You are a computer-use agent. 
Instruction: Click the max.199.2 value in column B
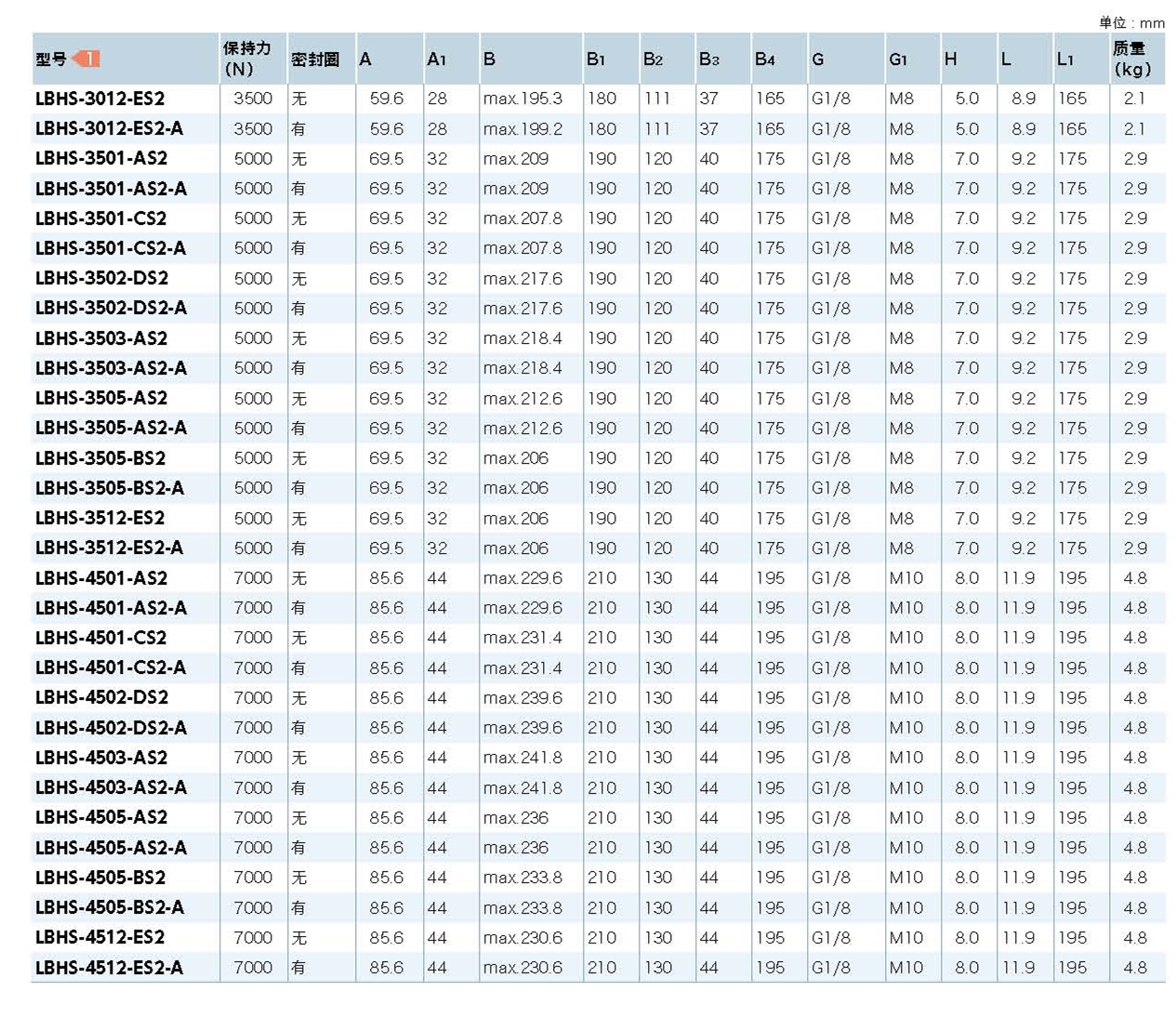[522, 128]
